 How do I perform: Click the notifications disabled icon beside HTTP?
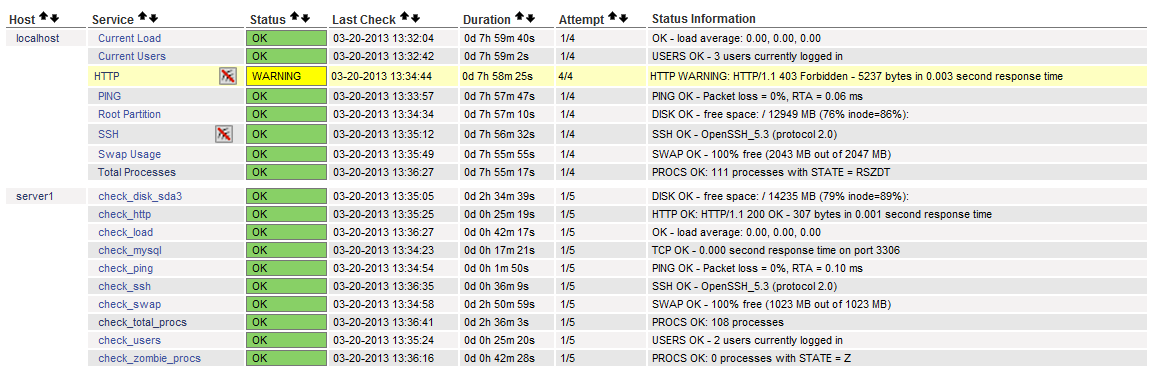pos(228,76)
